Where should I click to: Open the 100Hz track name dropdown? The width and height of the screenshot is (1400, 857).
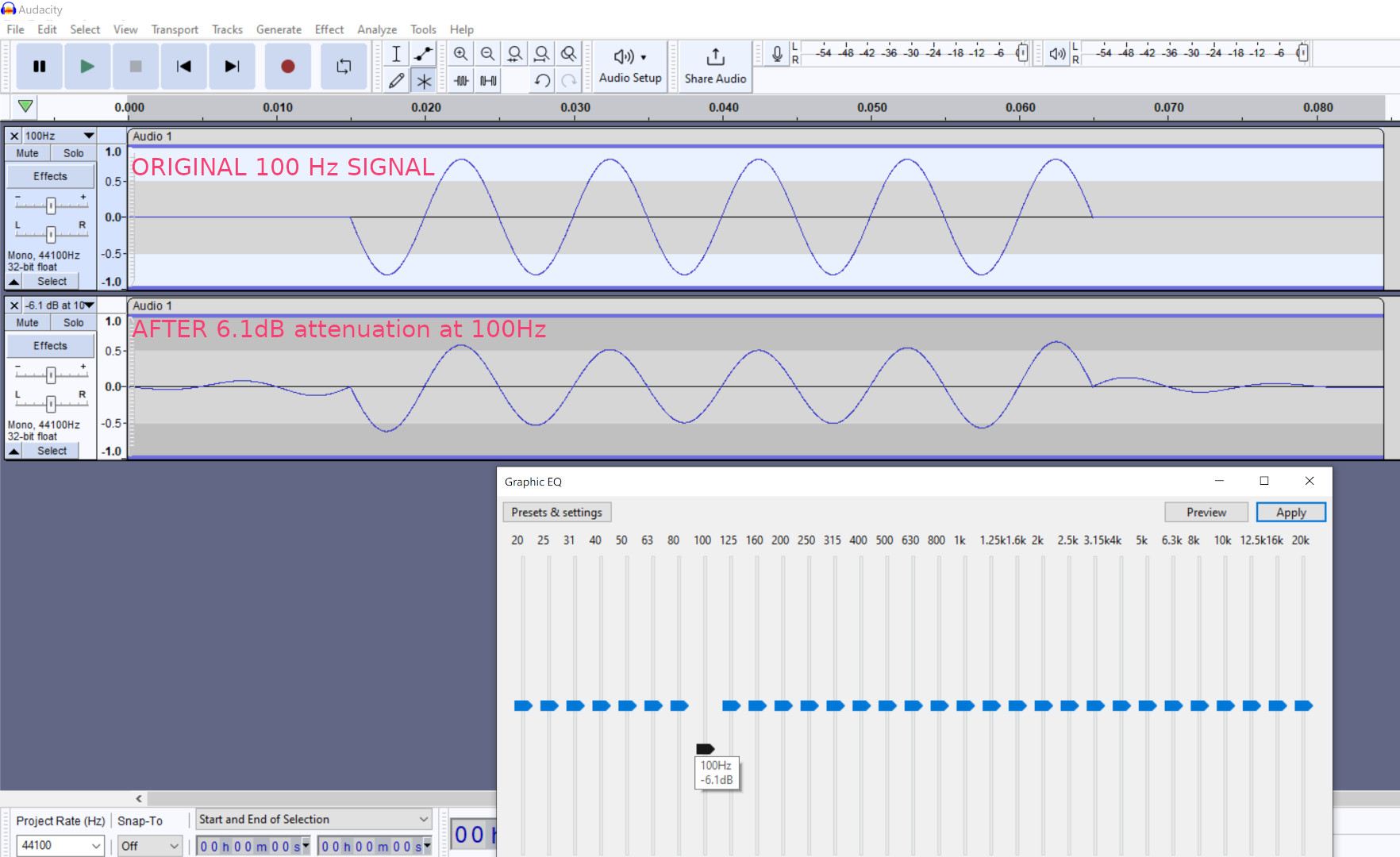60,136
